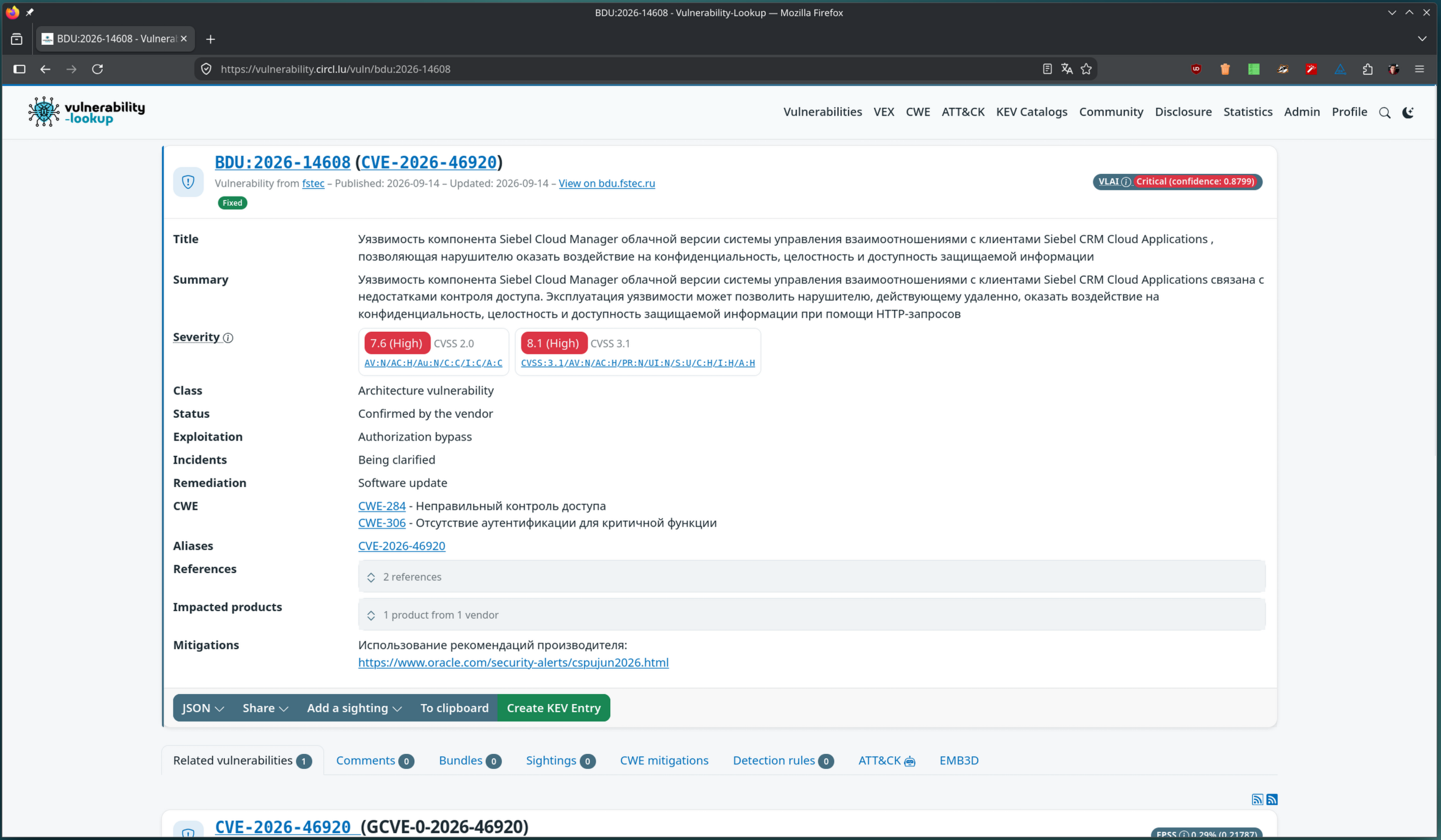This screenshot has width=1441, height=840.
Task: Select Related vulnerabilities tab
Action: [242, 760]
